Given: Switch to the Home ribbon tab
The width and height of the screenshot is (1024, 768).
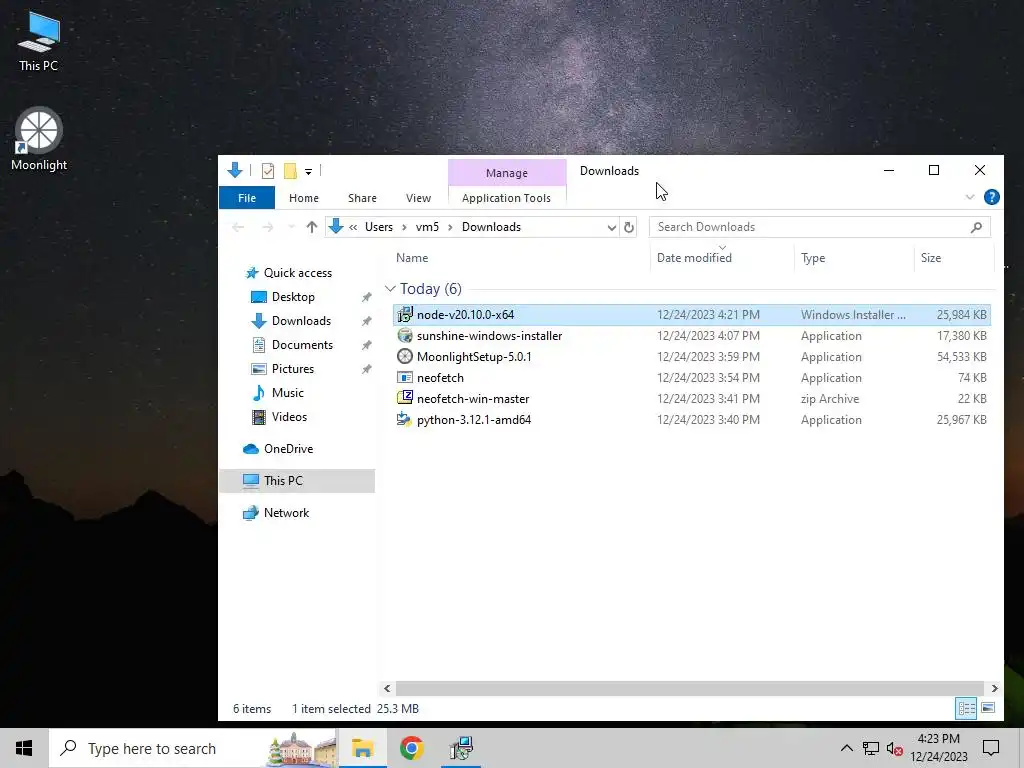Looking at the screenshot, I should (304, 198).
